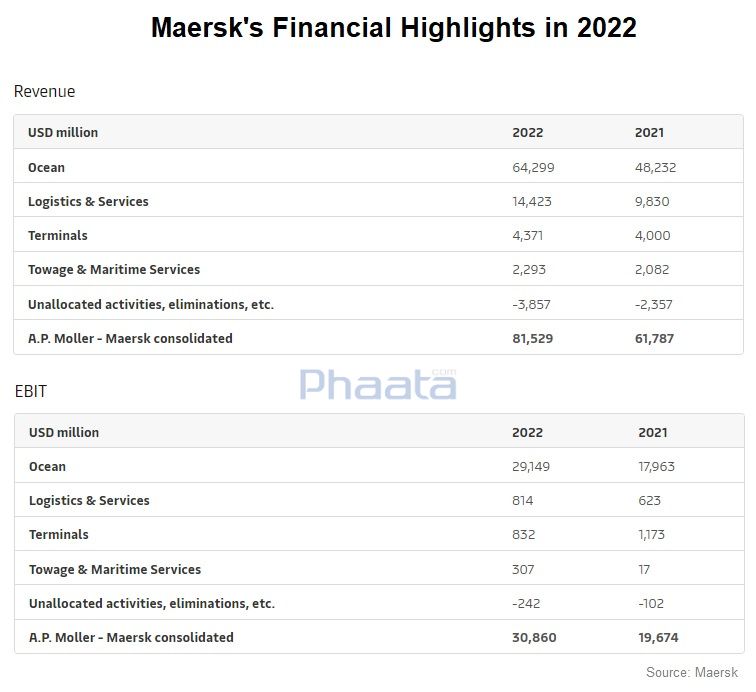Click unallocated activities revenue value -3,857

[531, 305]
